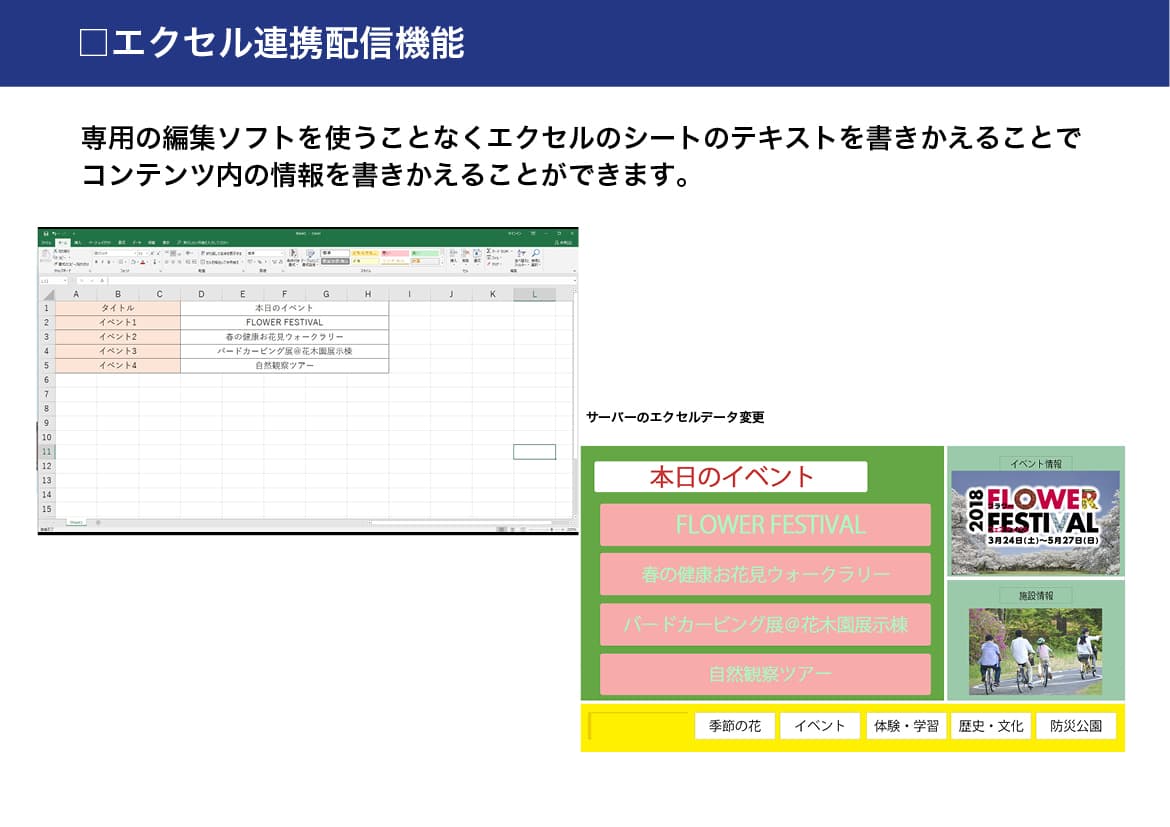The image size is (1170, 827).
Task: Open the Flower Festival 2018 thumbnail
Action: pyautogui.click(x=1036, y=522)
